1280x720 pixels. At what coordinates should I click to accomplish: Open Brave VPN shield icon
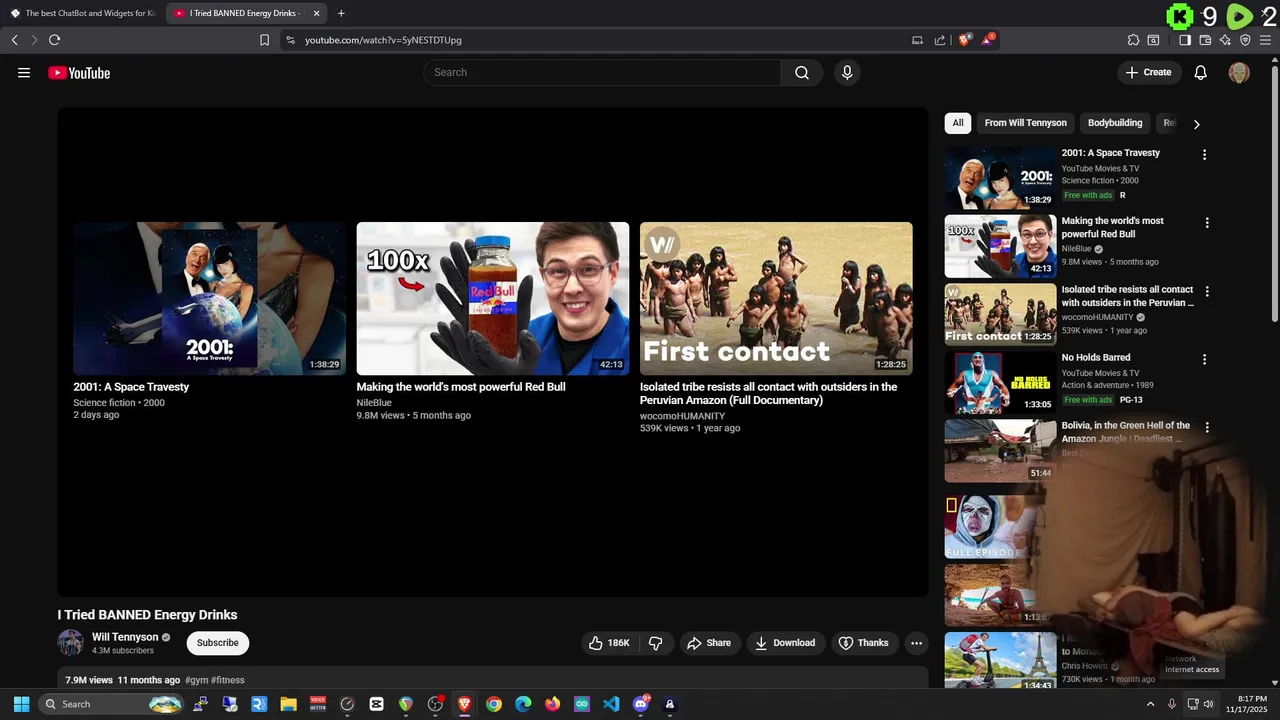click(1245, 40)
